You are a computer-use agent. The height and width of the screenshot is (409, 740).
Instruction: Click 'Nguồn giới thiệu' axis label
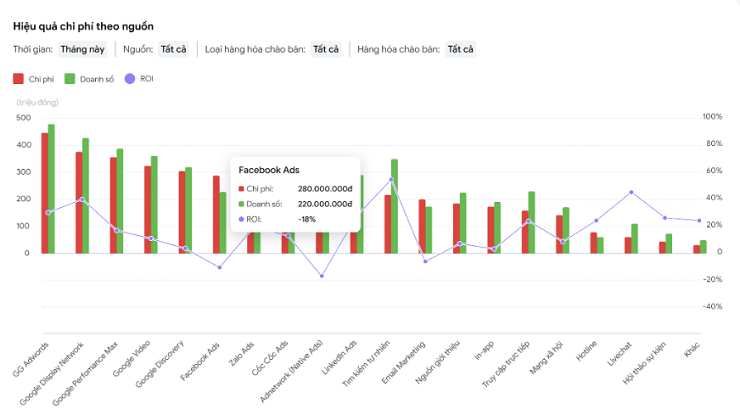[x=437, y=362]
